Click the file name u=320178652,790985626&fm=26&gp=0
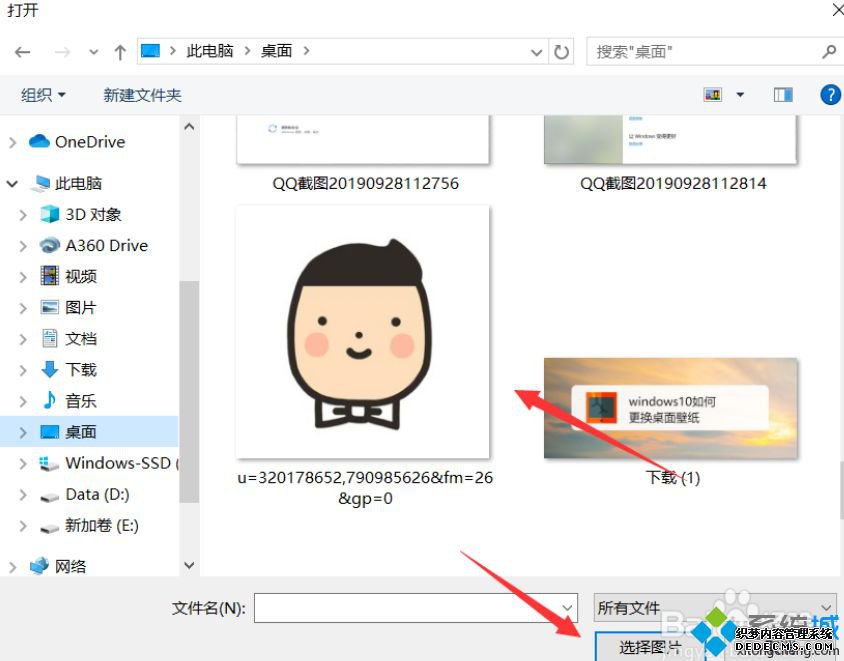The height and width of the screenshot is (661, 844). point(365,488)
